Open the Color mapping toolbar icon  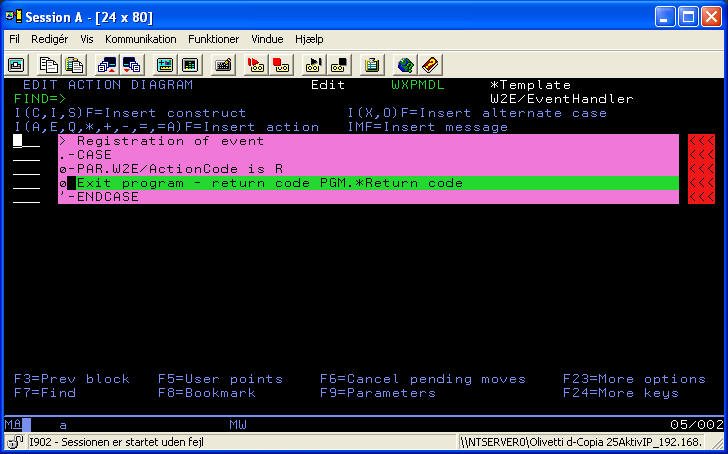190,65
